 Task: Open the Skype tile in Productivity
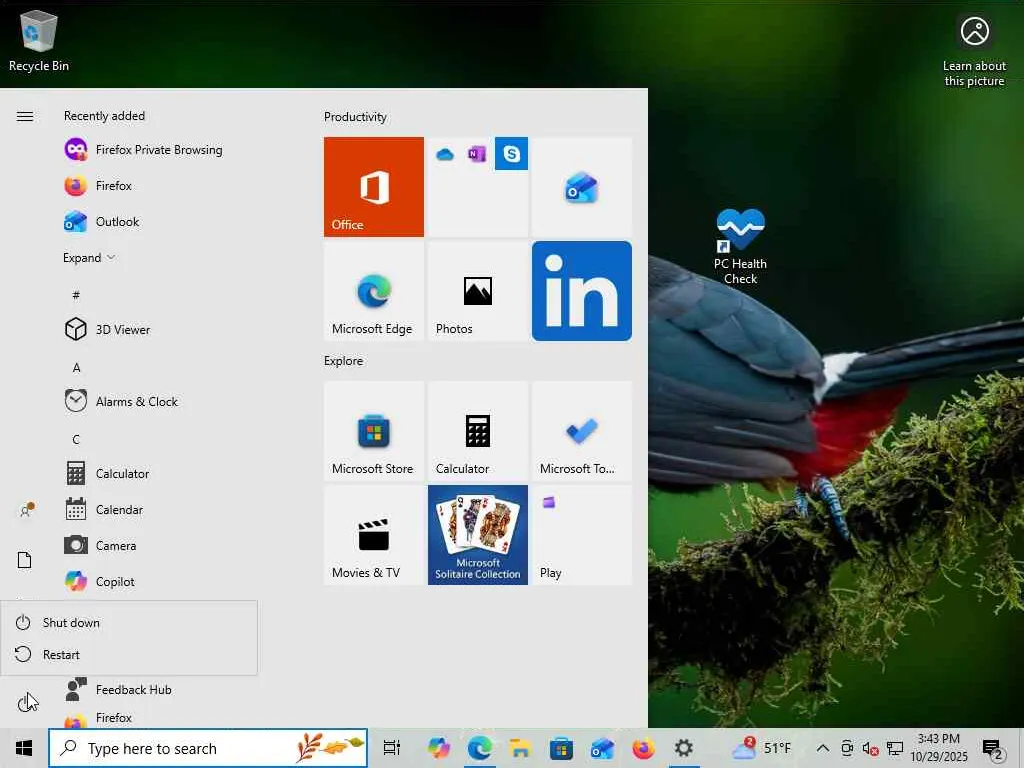[x=511, y=153]
